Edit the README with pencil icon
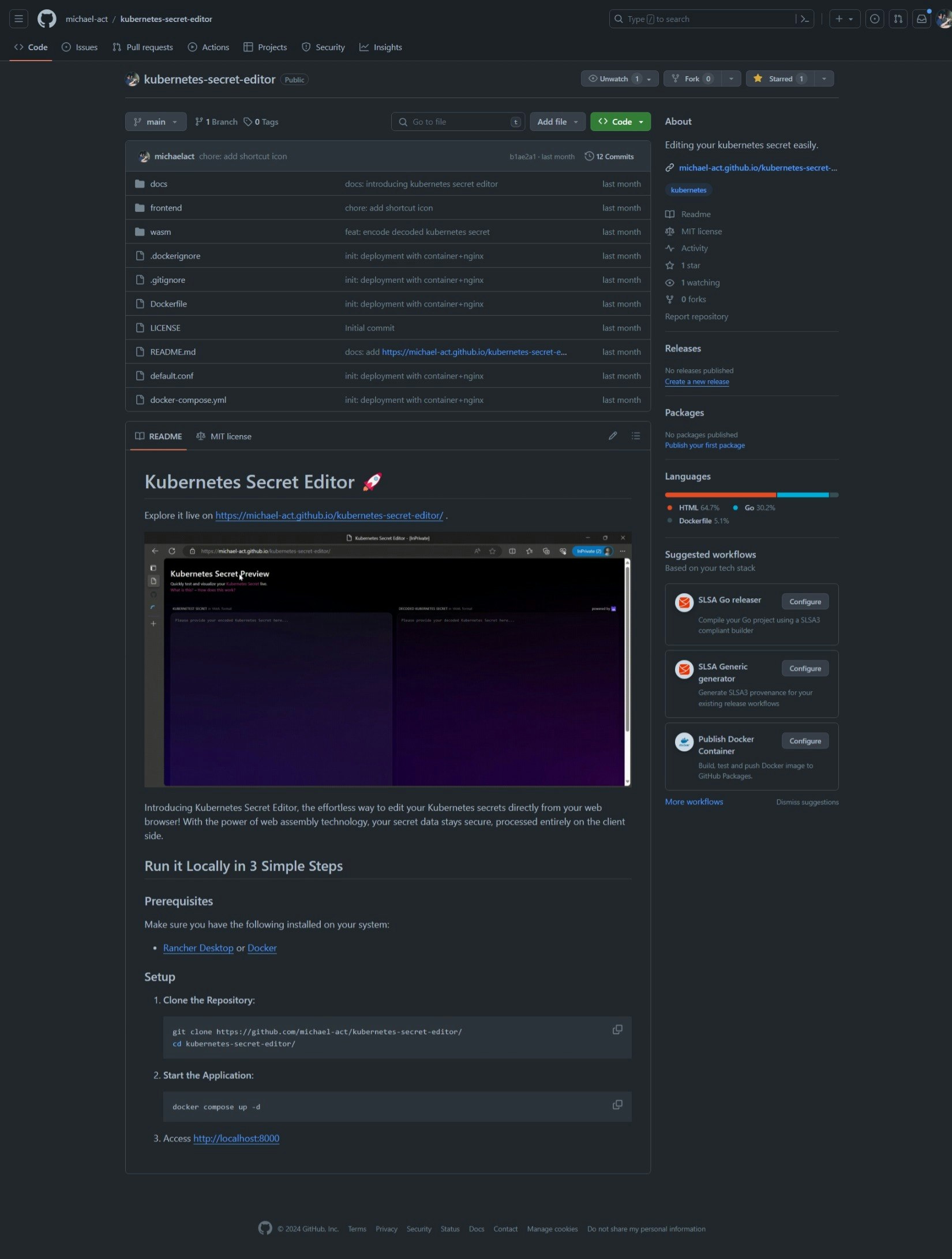Viewport: 952px width, 1259px height. click(x=613, y=436)
